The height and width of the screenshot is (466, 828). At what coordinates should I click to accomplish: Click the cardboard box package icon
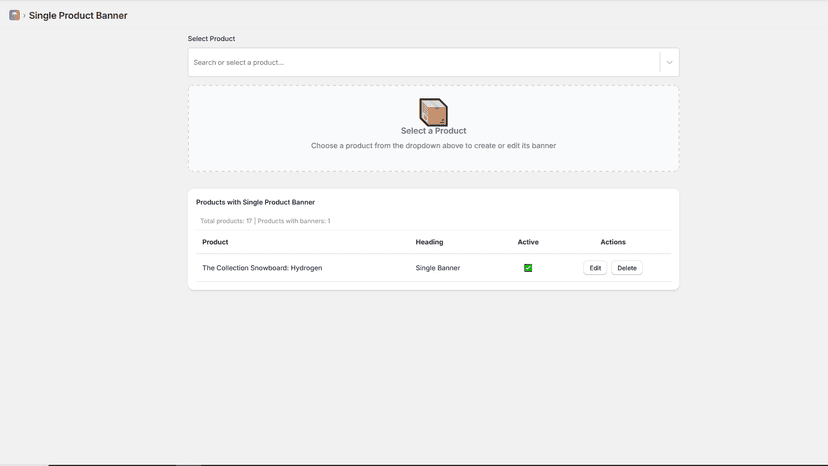tap(433, 111)
